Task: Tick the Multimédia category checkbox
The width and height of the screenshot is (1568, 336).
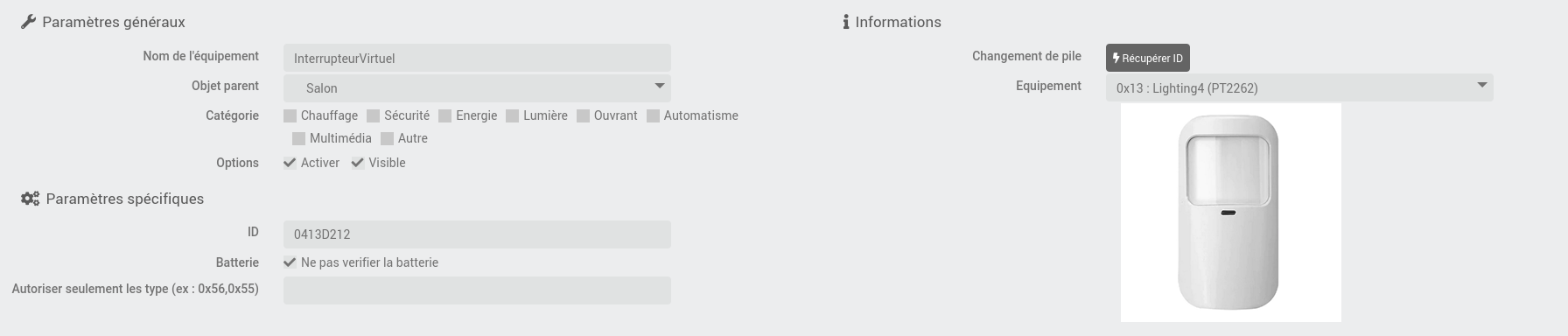Action: 299,138
